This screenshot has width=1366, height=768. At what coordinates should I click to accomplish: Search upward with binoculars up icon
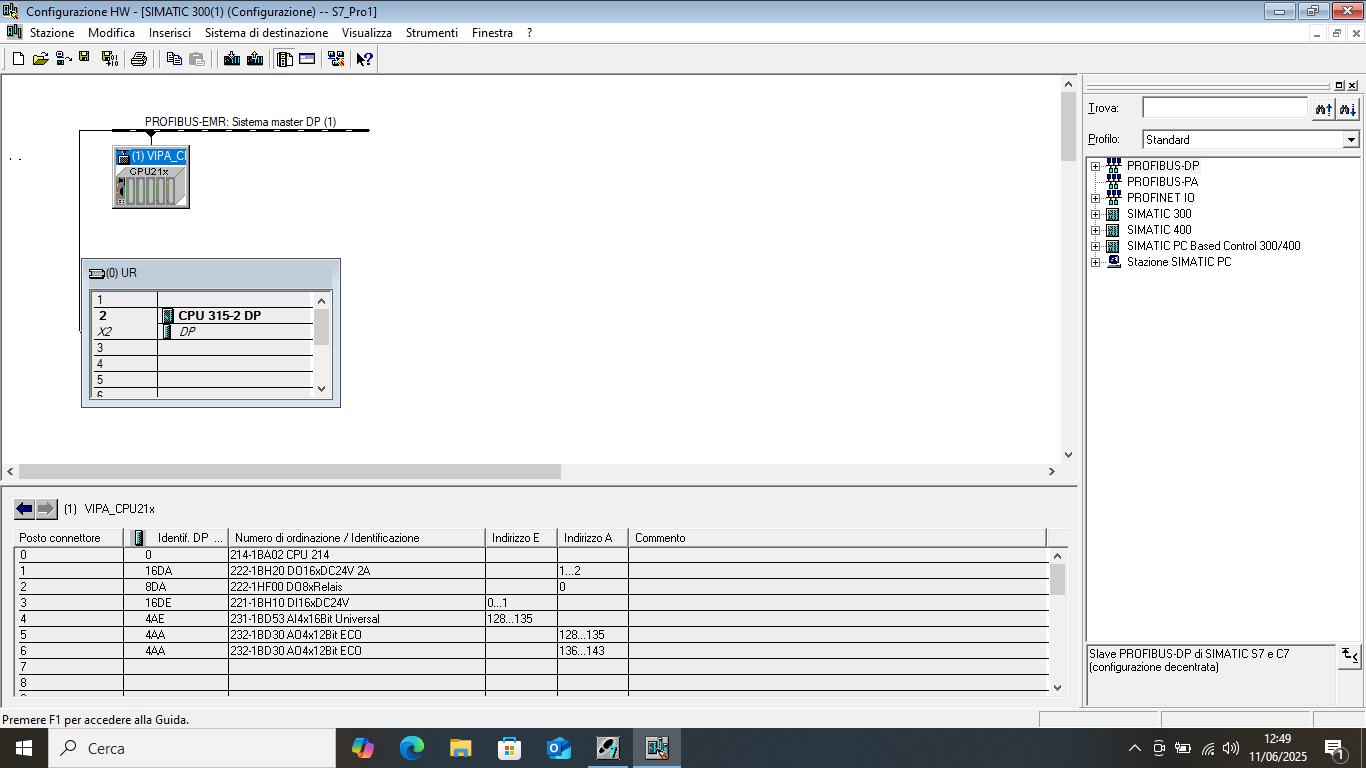pyautogui.click(x=1324, y=108)
